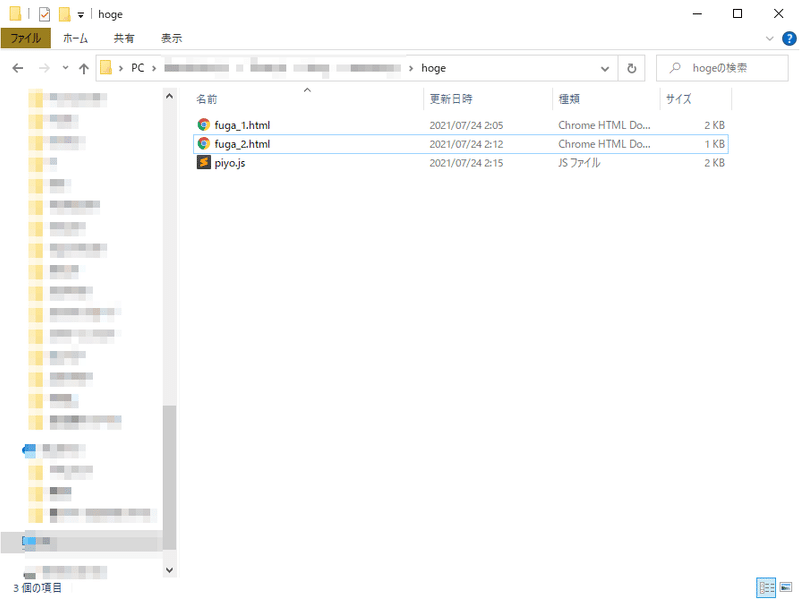Sort by サイズ column header
Viewport: 800px width, 599px height.
[696, 99]
